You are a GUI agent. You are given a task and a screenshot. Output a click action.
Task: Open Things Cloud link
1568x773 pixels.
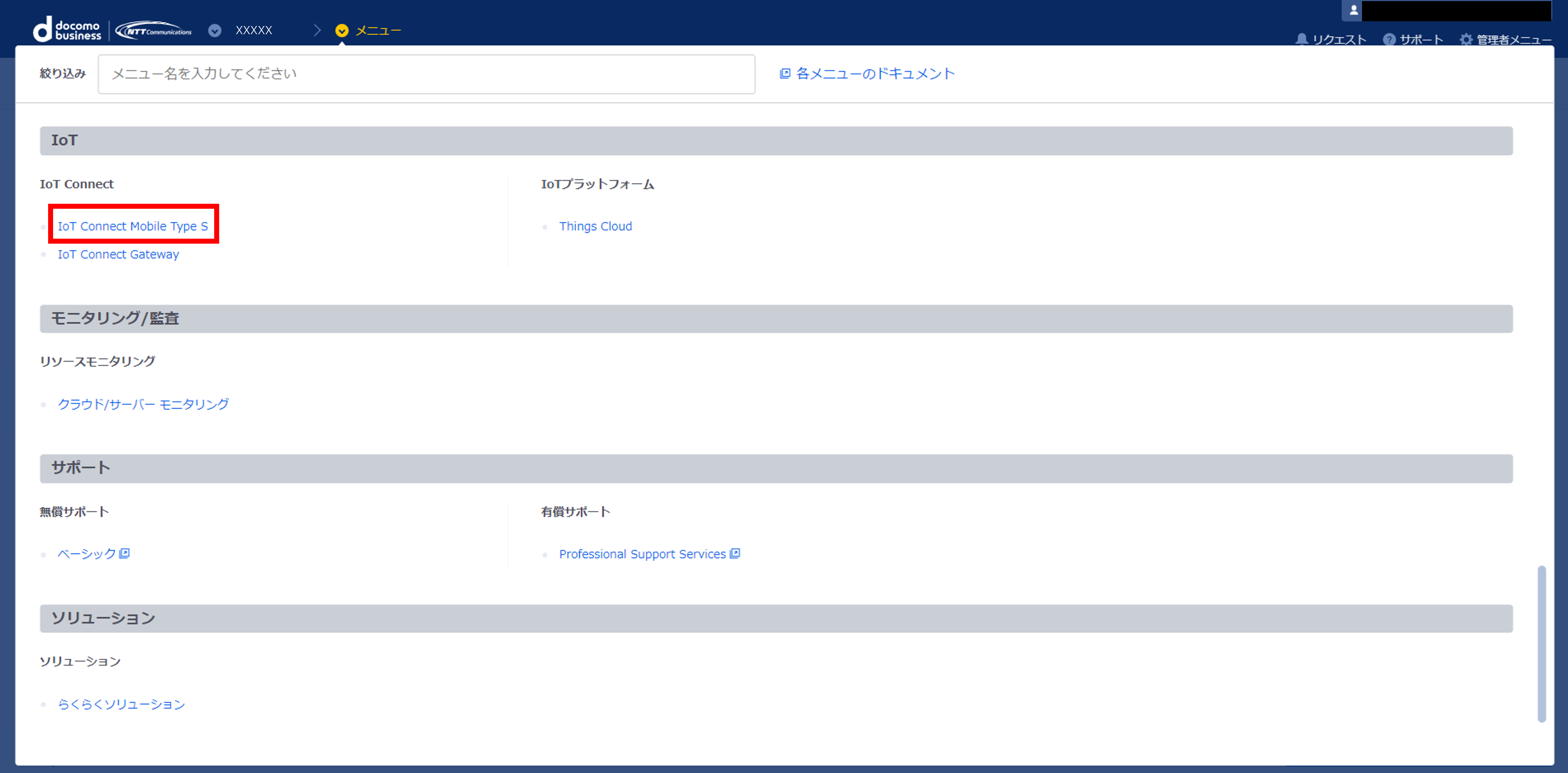tap(595, 227)
